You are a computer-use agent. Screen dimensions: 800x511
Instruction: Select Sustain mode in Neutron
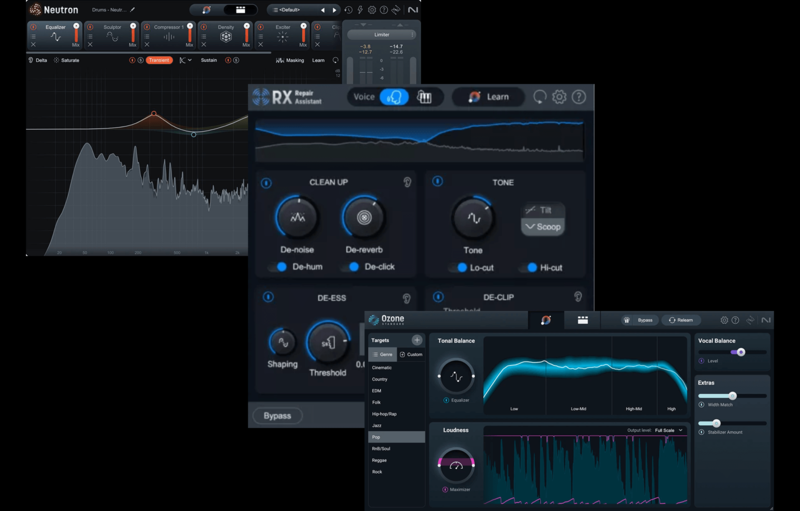(209, 60)
